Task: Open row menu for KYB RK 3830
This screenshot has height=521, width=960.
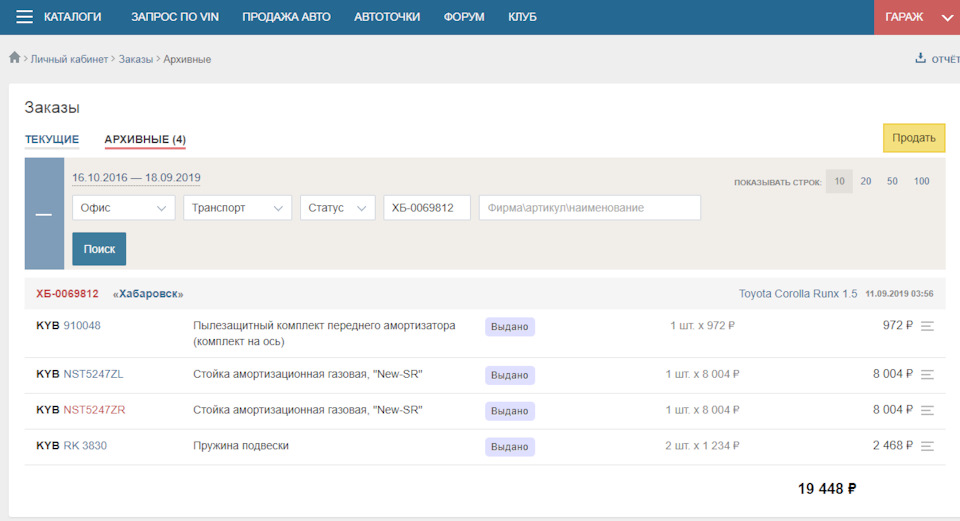Action: pyautogui.click(x=928, y=446)
